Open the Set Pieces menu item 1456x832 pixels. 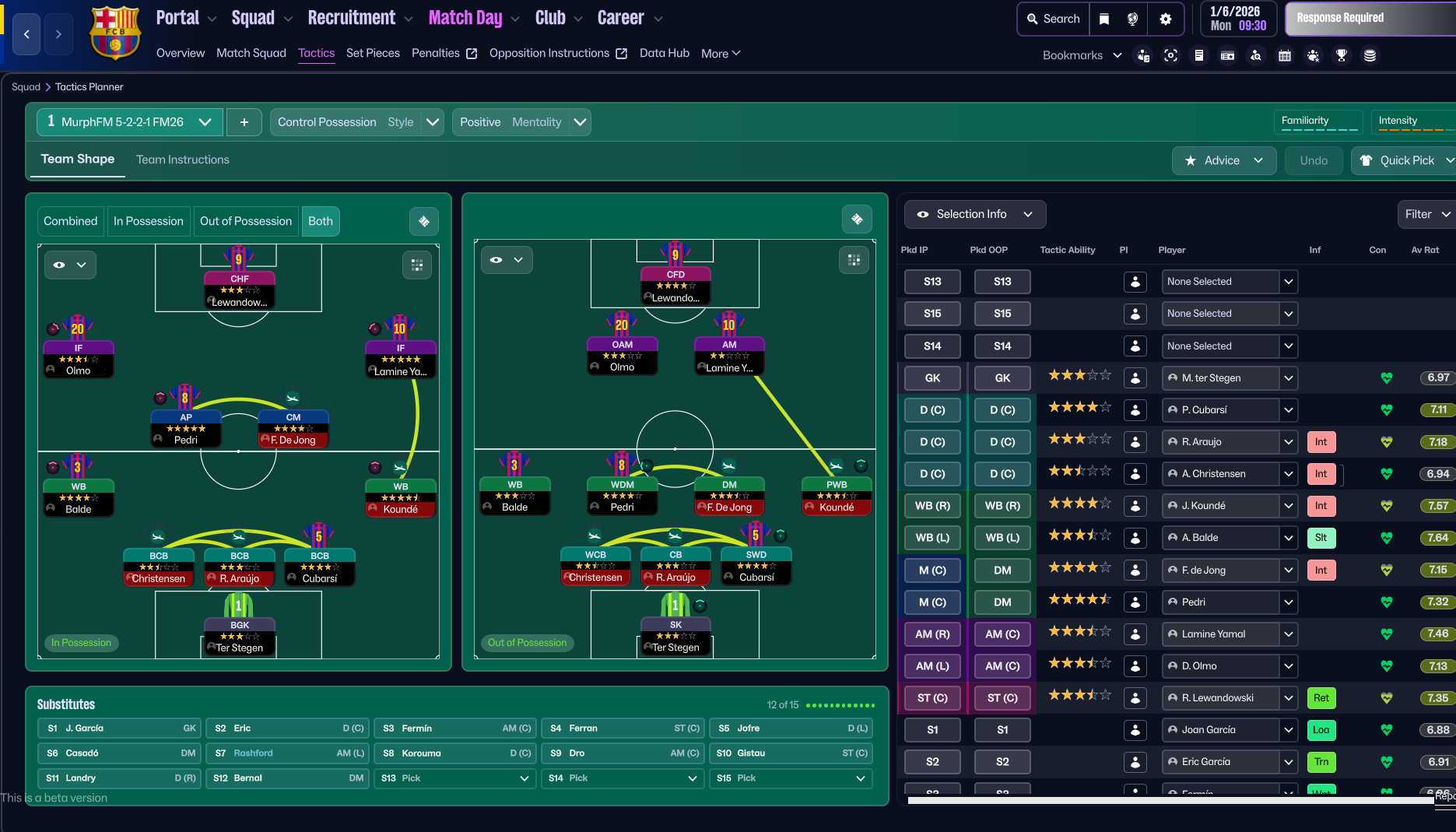click(373, 53)
